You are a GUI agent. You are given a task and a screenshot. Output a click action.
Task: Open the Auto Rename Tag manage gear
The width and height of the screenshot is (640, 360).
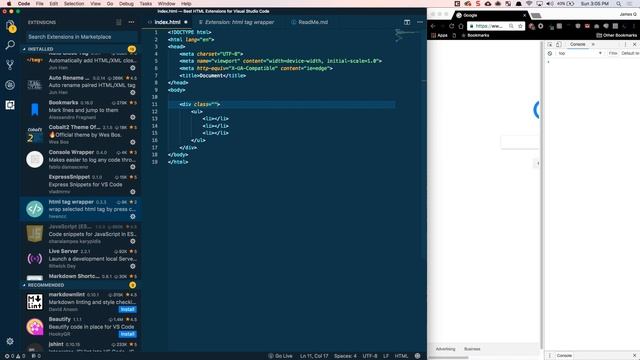133,93
